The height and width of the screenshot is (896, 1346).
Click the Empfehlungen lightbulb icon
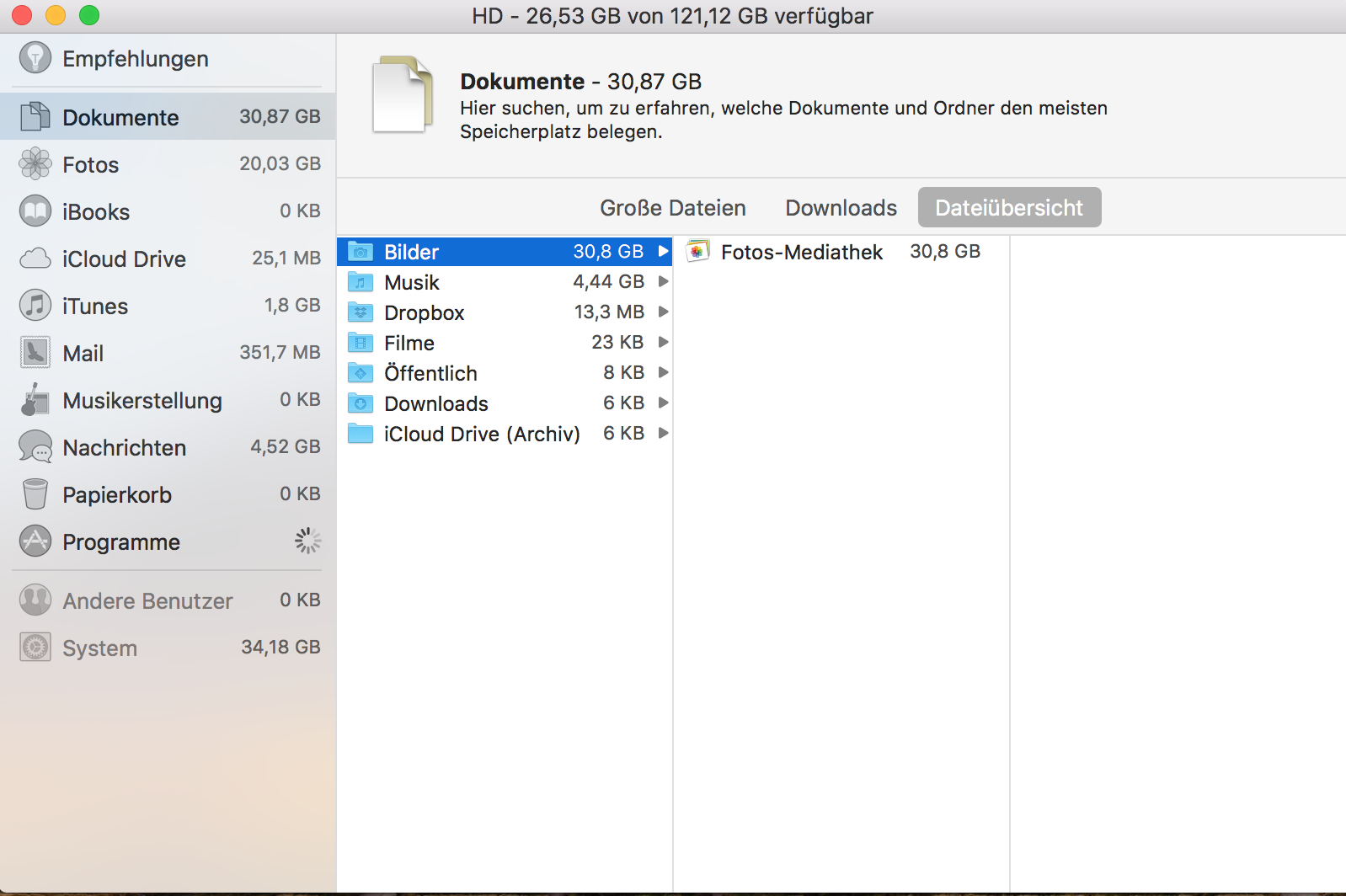(x=35, y=58)
